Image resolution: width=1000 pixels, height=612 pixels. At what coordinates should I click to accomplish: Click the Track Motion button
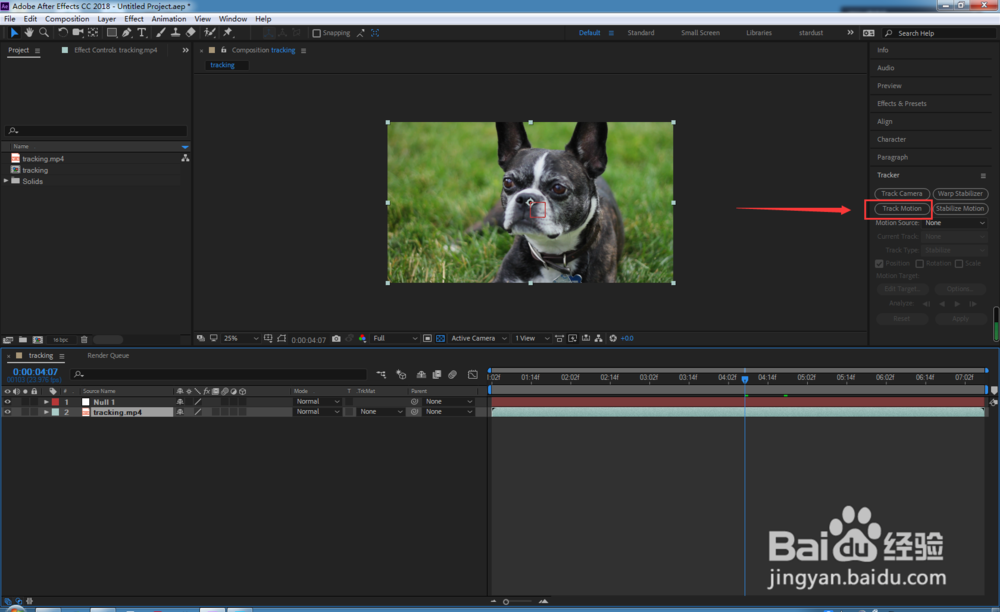tap(902, 208)
